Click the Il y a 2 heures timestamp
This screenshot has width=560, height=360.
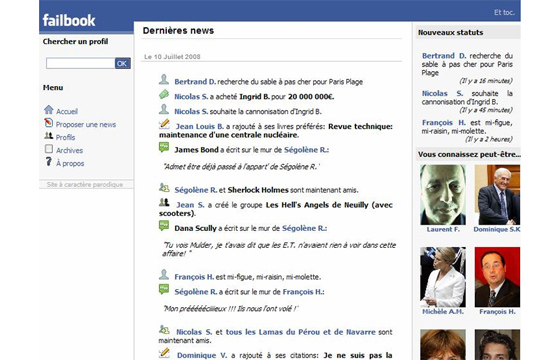point(489,139)
